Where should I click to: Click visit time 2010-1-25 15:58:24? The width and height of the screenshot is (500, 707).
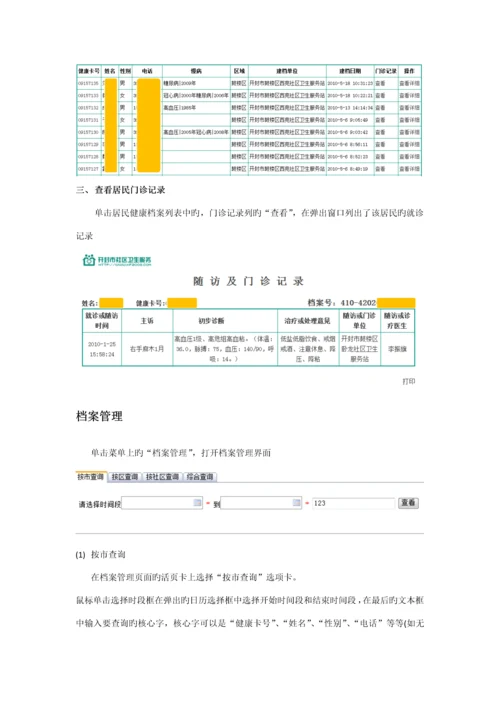point(102,349)
